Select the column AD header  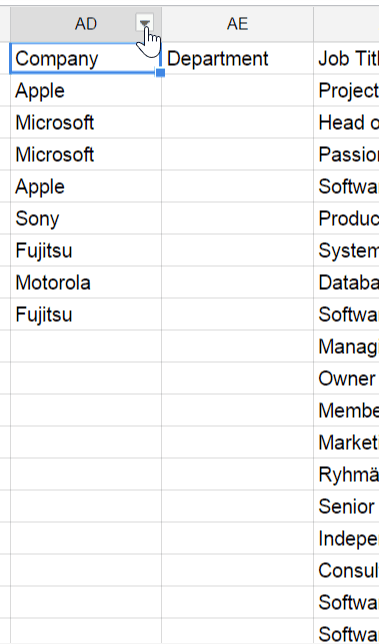pyautogui.click(x=85, y=24)
